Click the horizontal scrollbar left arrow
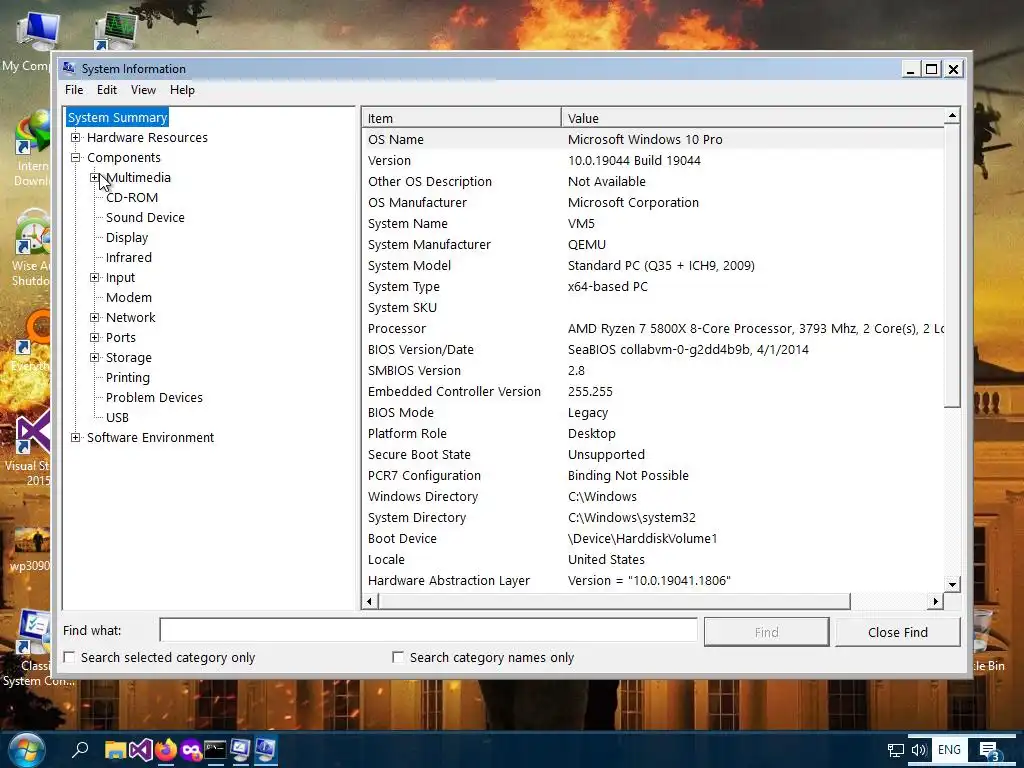This screenshot has width=1024, height=768. [370, 601]
